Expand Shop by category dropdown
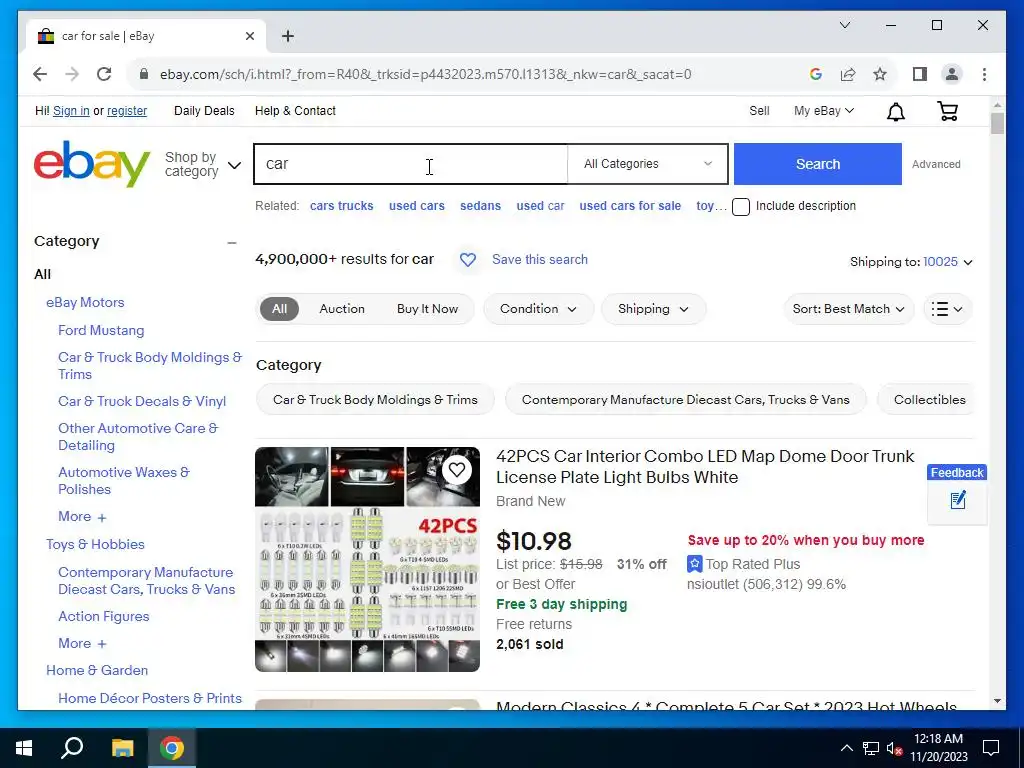Screen dimensions: 1024x768 [x=202, y=165]
